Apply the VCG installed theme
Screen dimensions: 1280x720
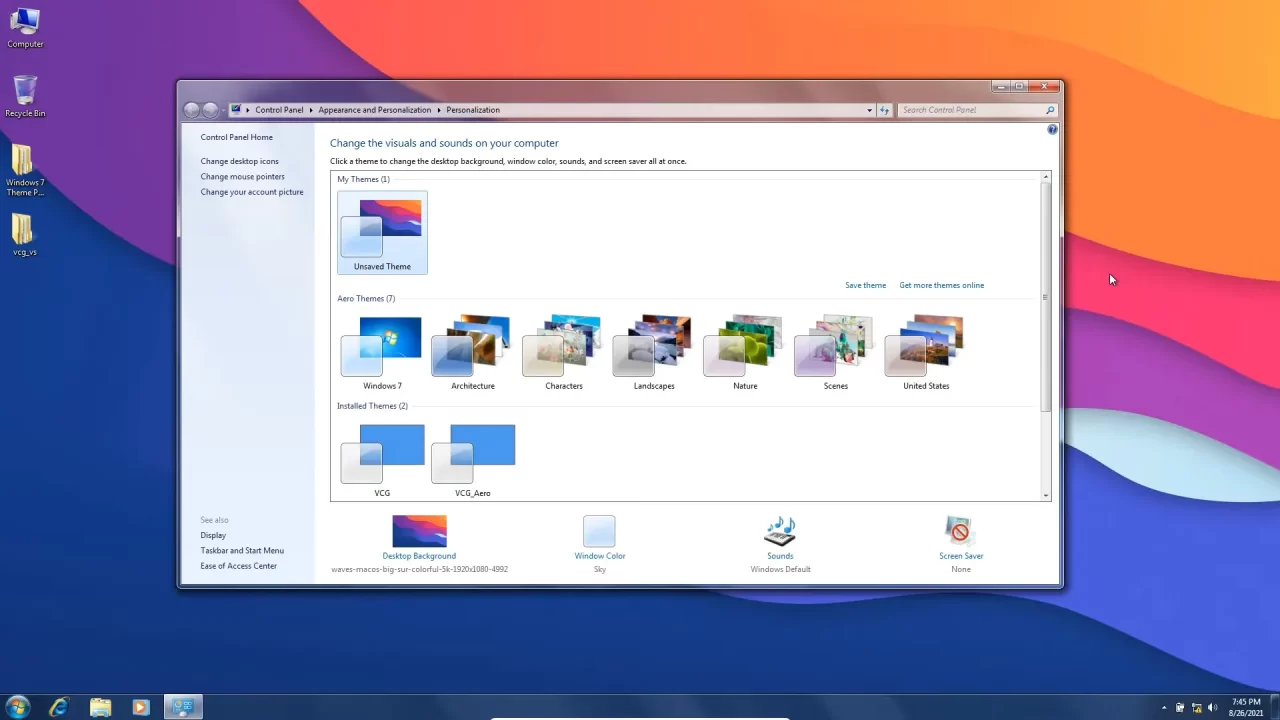click(382, 459)
